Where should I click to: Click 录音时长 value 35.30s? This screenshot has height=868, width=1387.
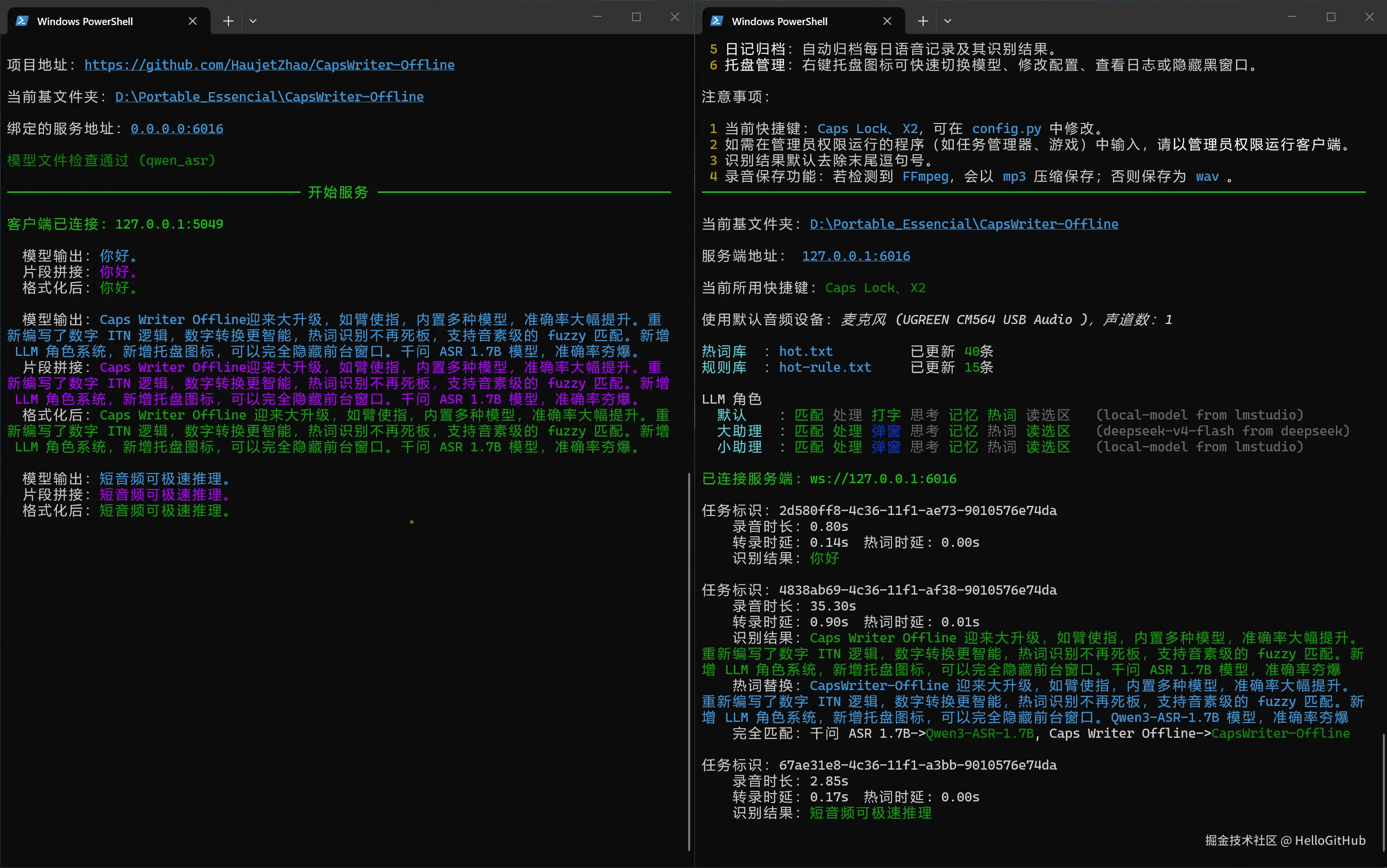click(x=833, y=606)
